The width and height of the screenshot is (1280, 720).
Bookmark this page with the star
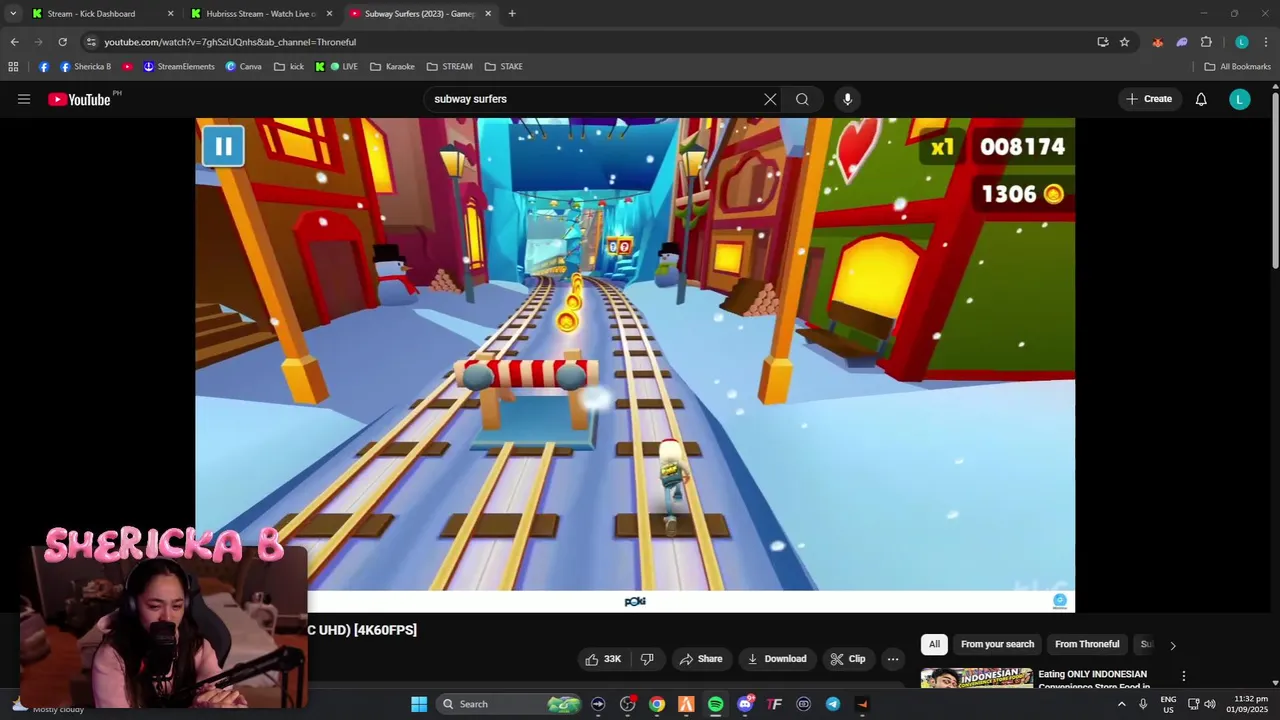coord(1124,42)
